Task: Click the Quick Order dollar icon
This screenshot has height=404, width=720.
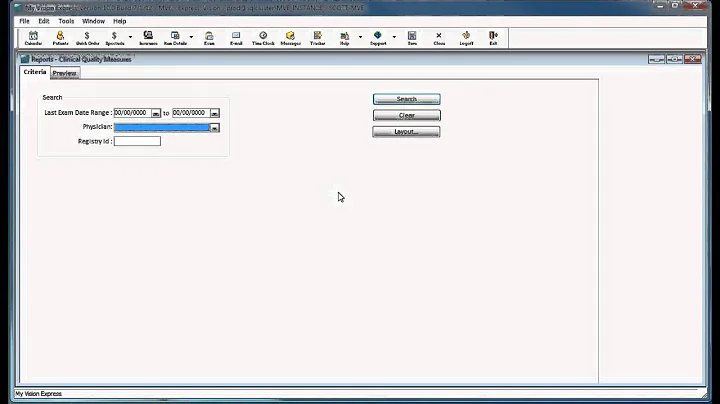Action: [87, 38]
